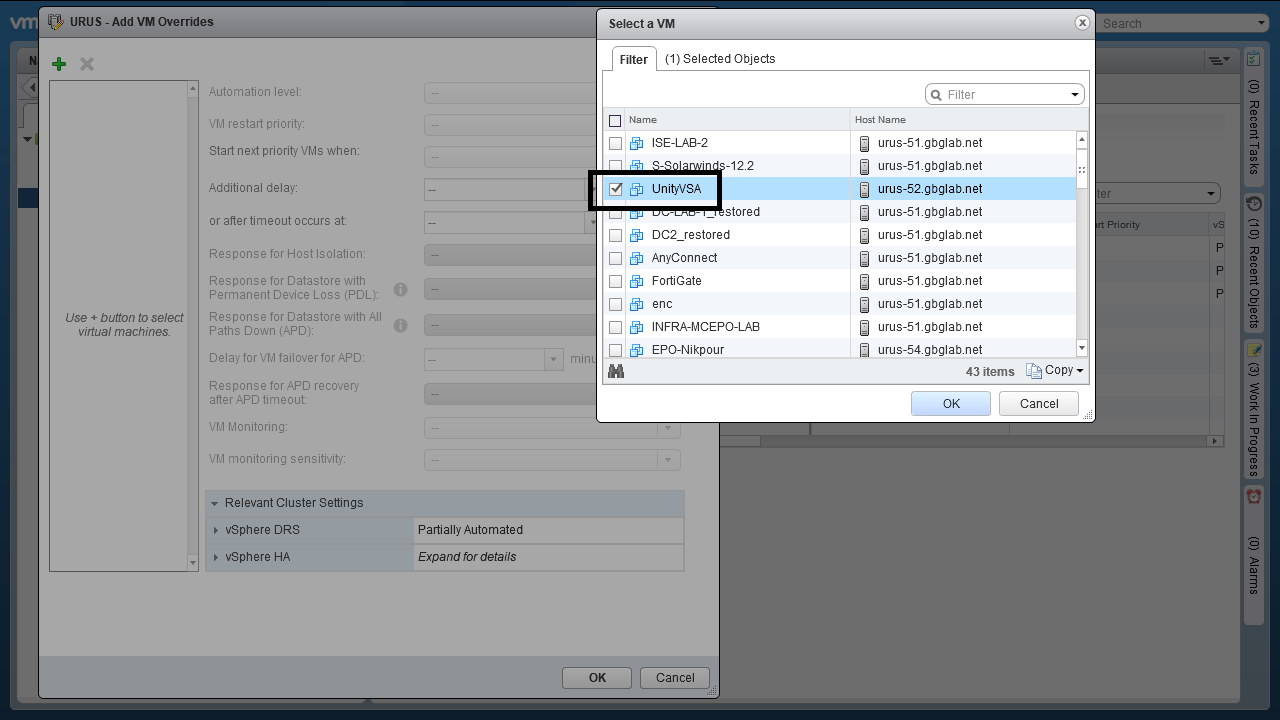This screenshot has height=720, width=1280.
Task: Click the host icon for urus-54.gbglab.net
Action: pyautogui.click(x=865, y=350)
